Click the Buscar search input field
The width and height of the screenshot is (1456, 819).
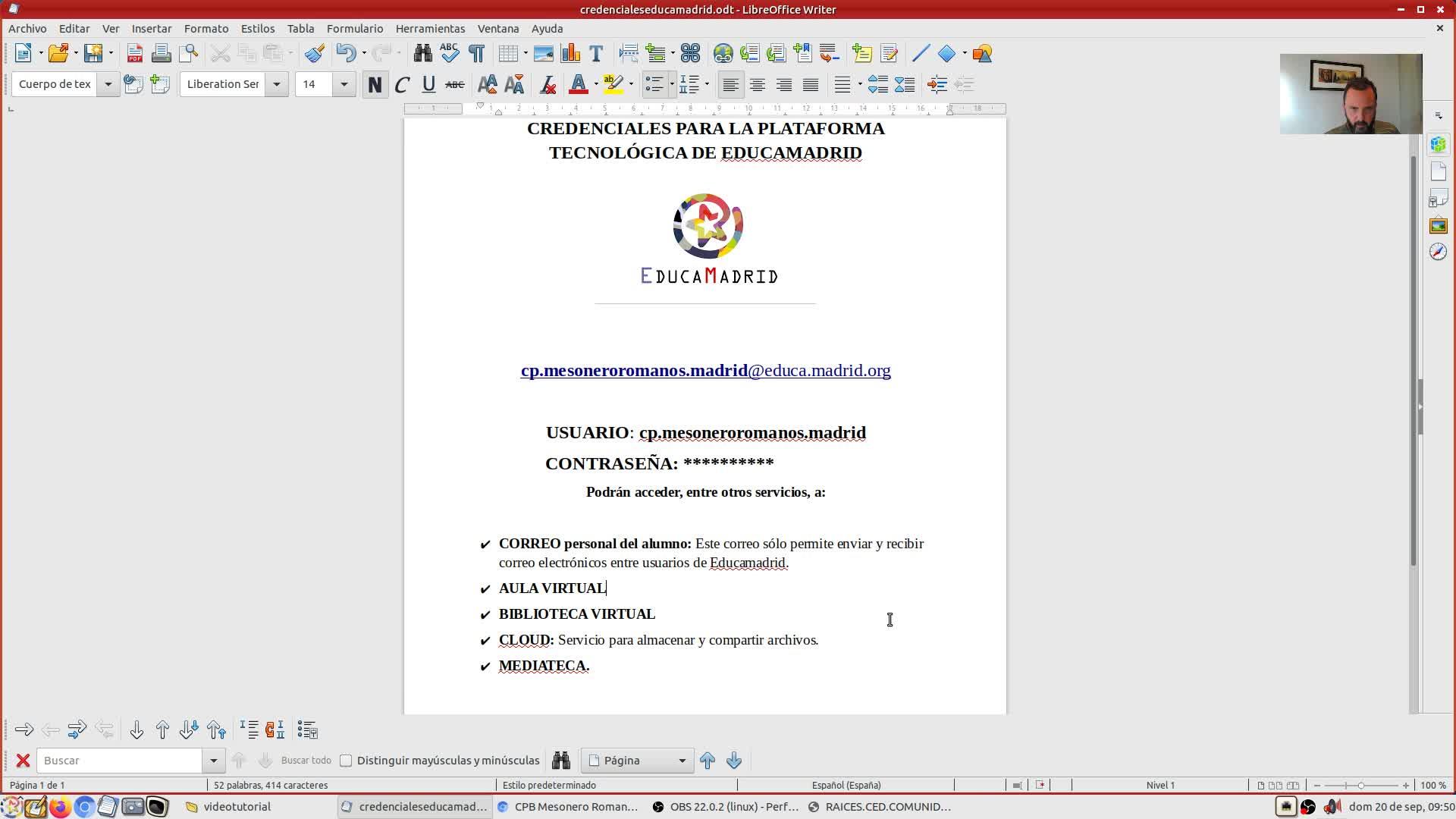click(120, 761)
